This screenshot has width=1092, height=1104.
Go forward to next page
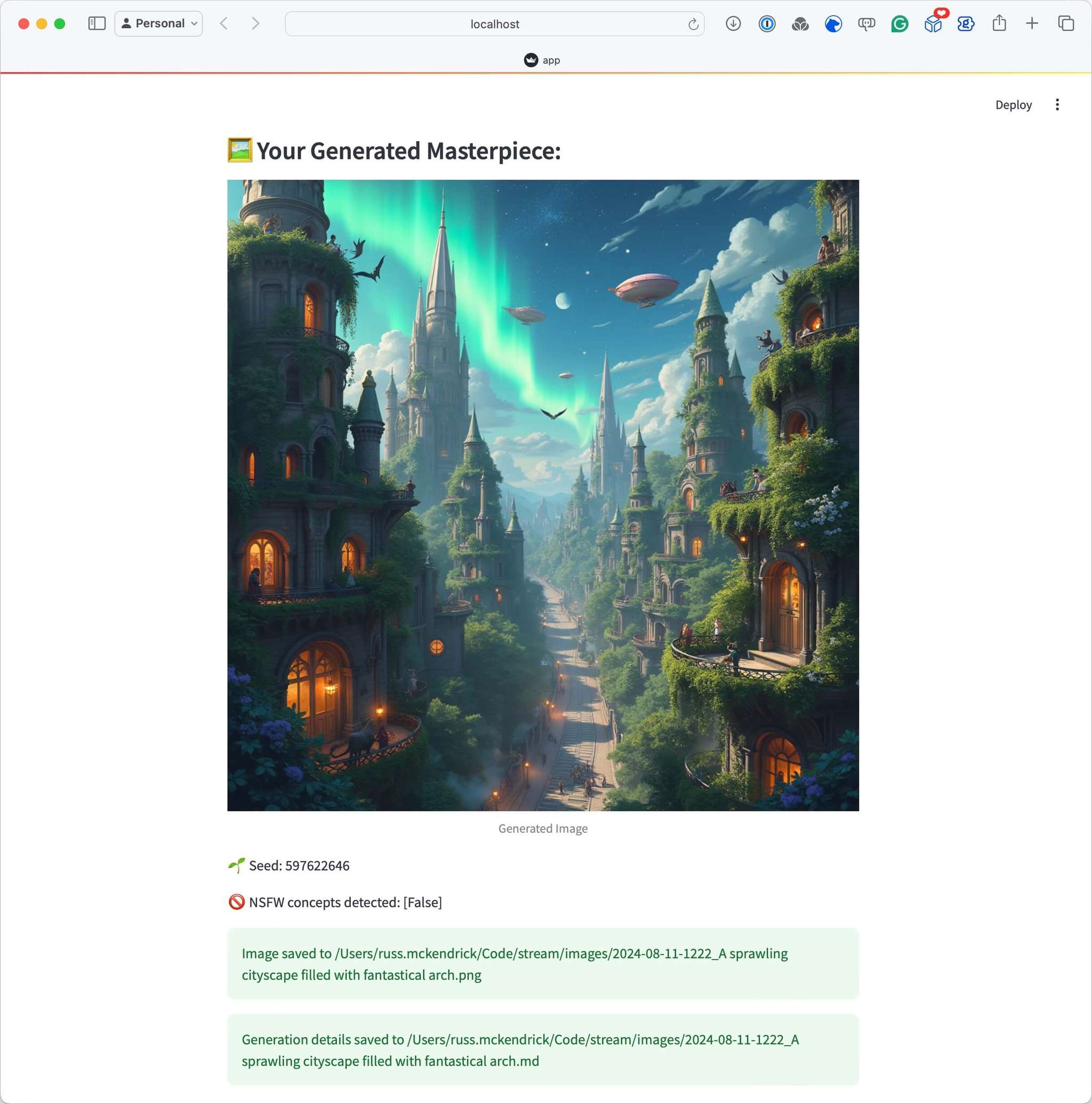(x=255, y=23)
